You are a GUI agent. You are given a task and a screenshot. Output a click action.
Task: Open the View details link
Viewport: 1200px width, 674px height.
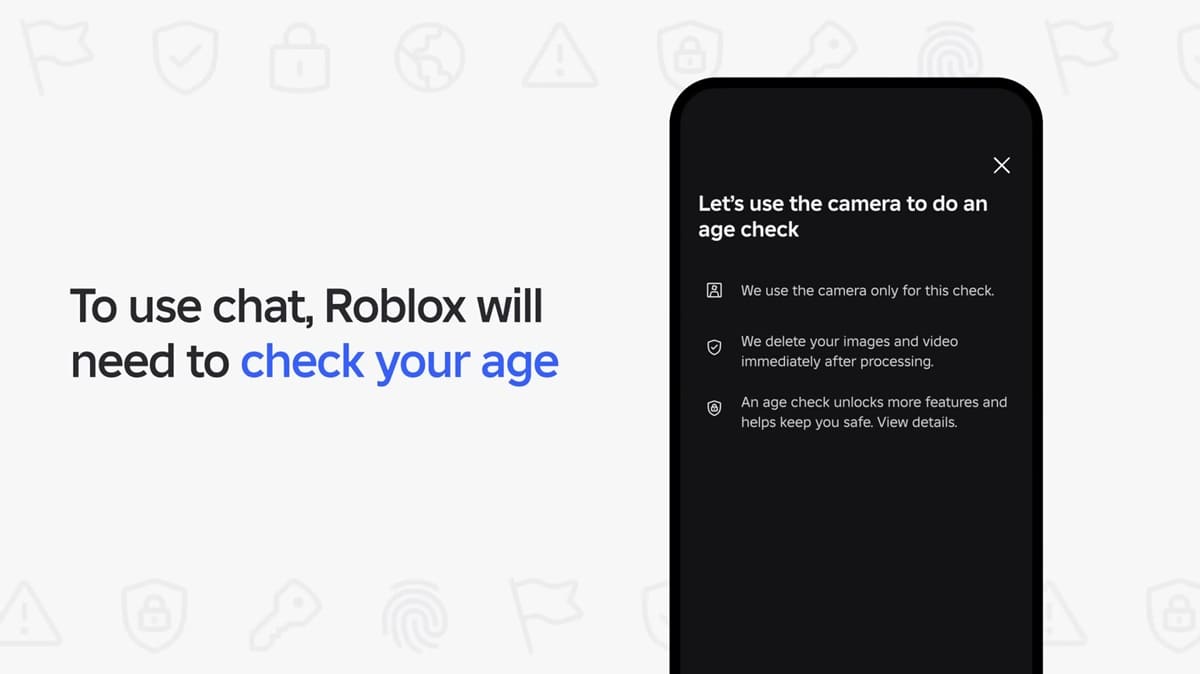920,422
